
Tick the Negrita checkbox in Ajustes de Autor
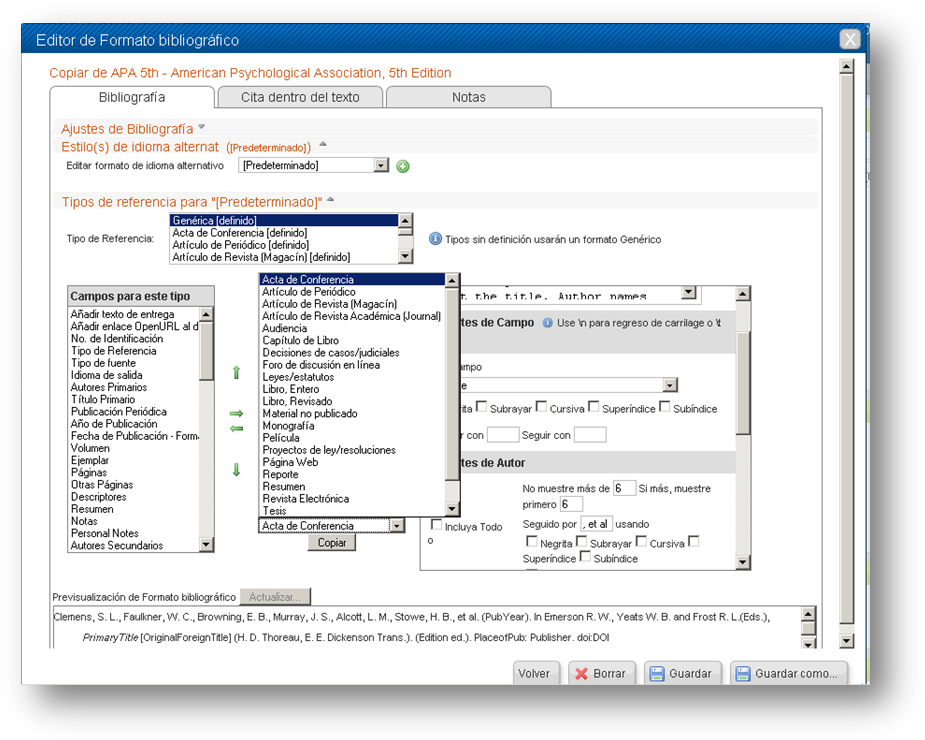[x=532, y=541]
